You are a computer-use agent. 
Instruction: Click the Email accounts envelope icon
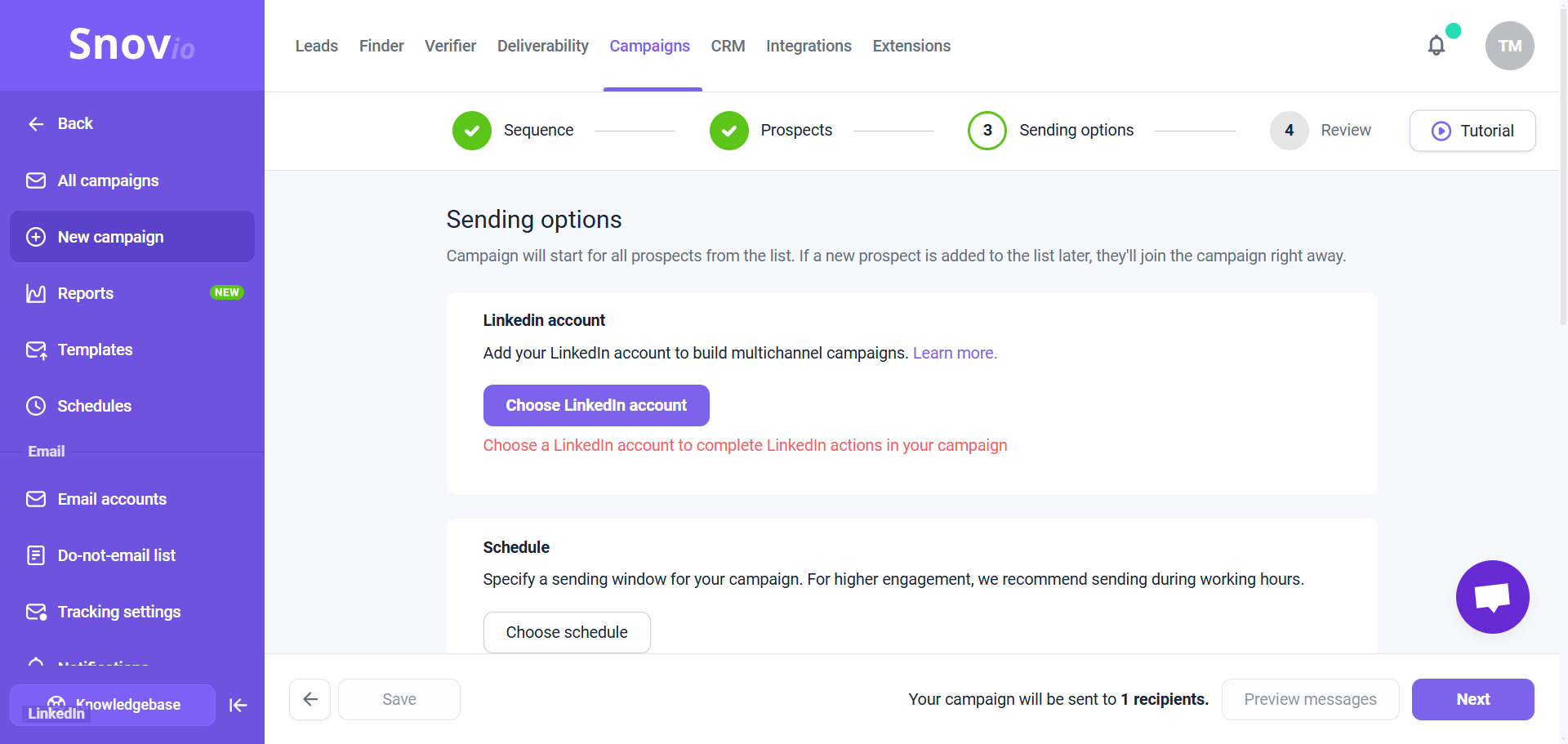(36, 499)
